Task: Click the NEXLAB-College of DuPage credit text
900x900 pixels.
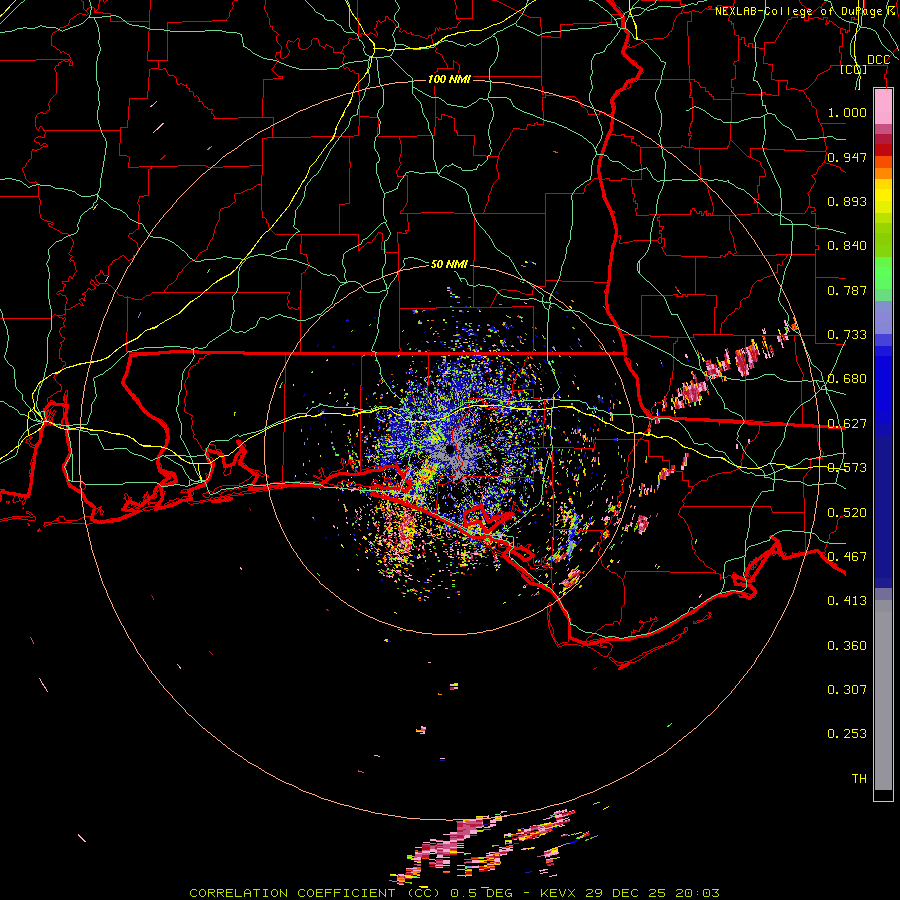Action: click(x=805, y=11)
